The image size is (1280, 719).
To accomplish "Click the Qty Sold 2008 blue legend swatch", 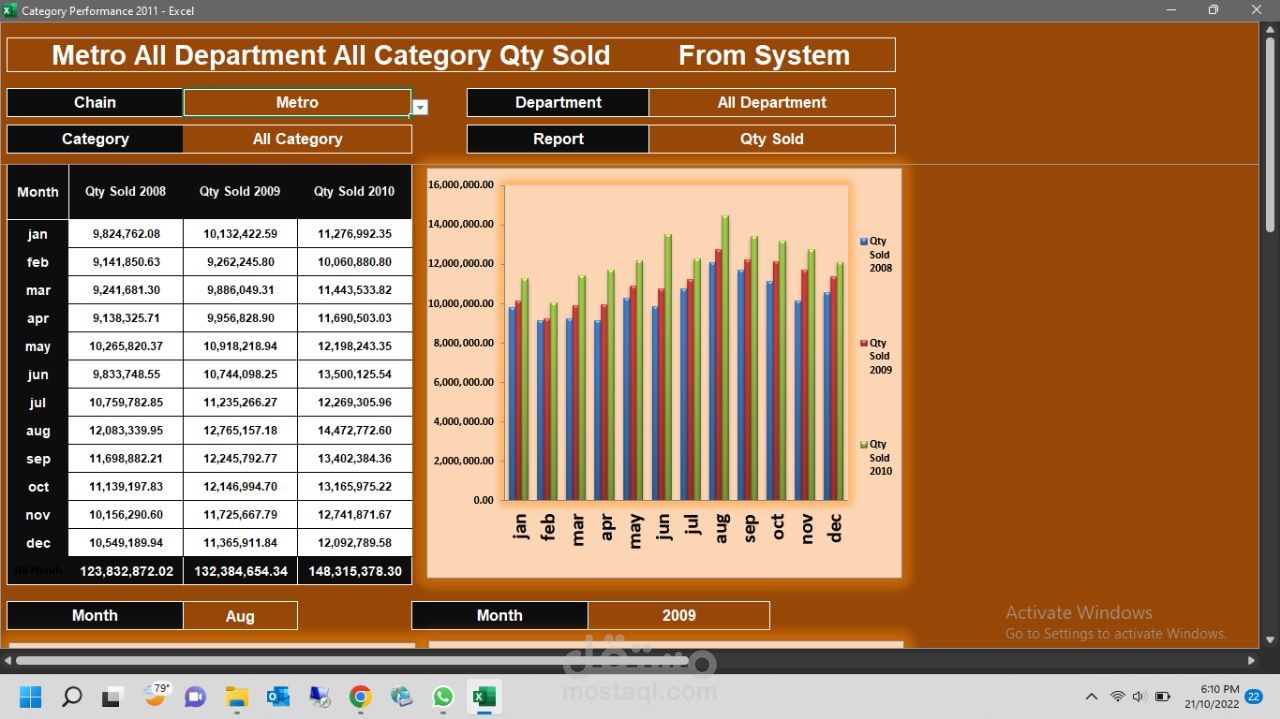I will tap(864, 241).
